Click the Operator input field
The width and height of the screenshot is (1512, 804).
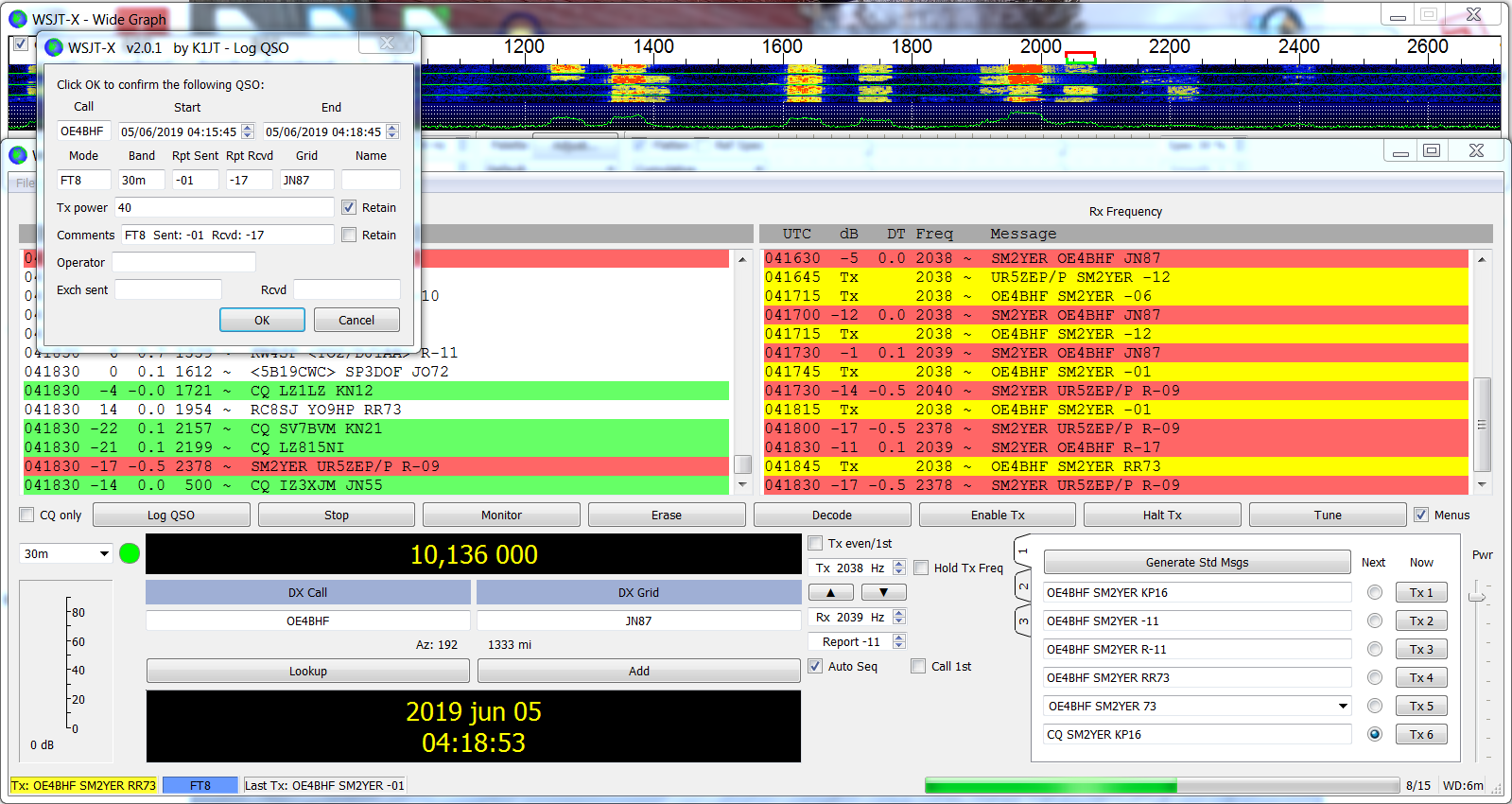click(x=183, y=262)
